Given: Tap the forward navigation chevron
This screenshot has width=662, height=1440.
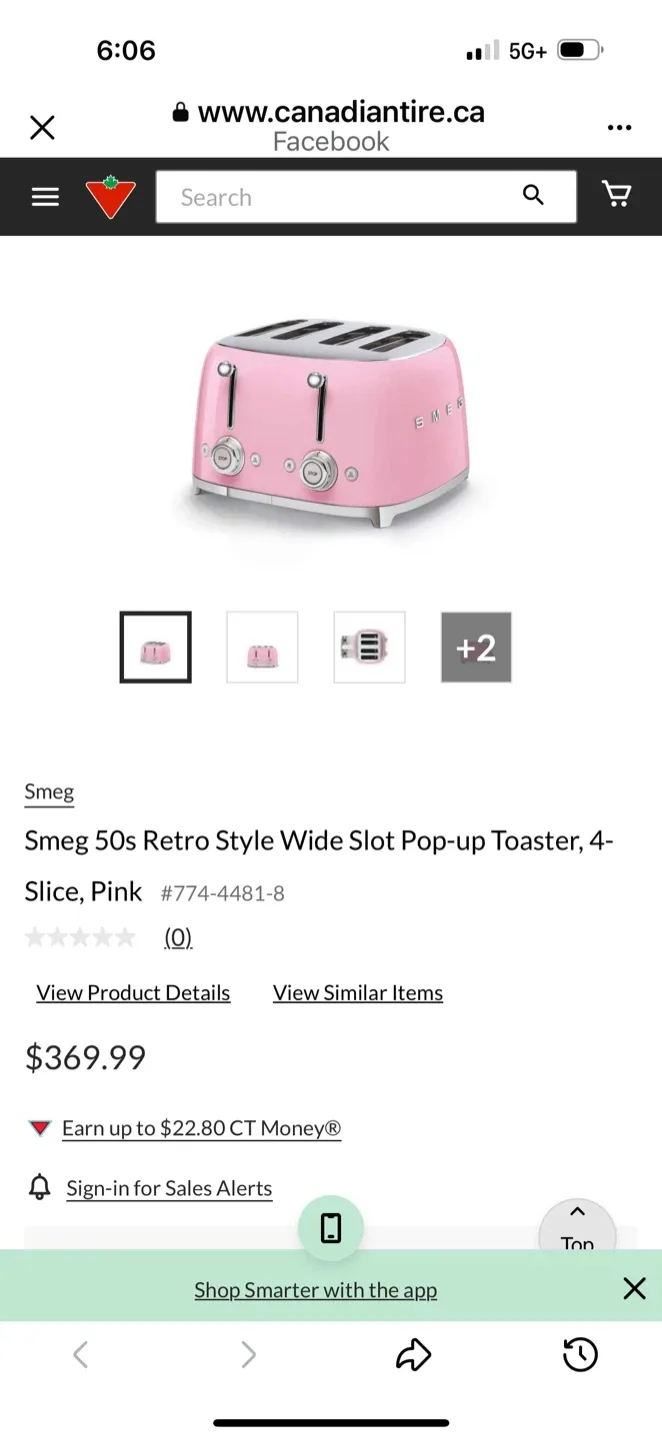Looking at the screenshot, I should pos(248,1354).
